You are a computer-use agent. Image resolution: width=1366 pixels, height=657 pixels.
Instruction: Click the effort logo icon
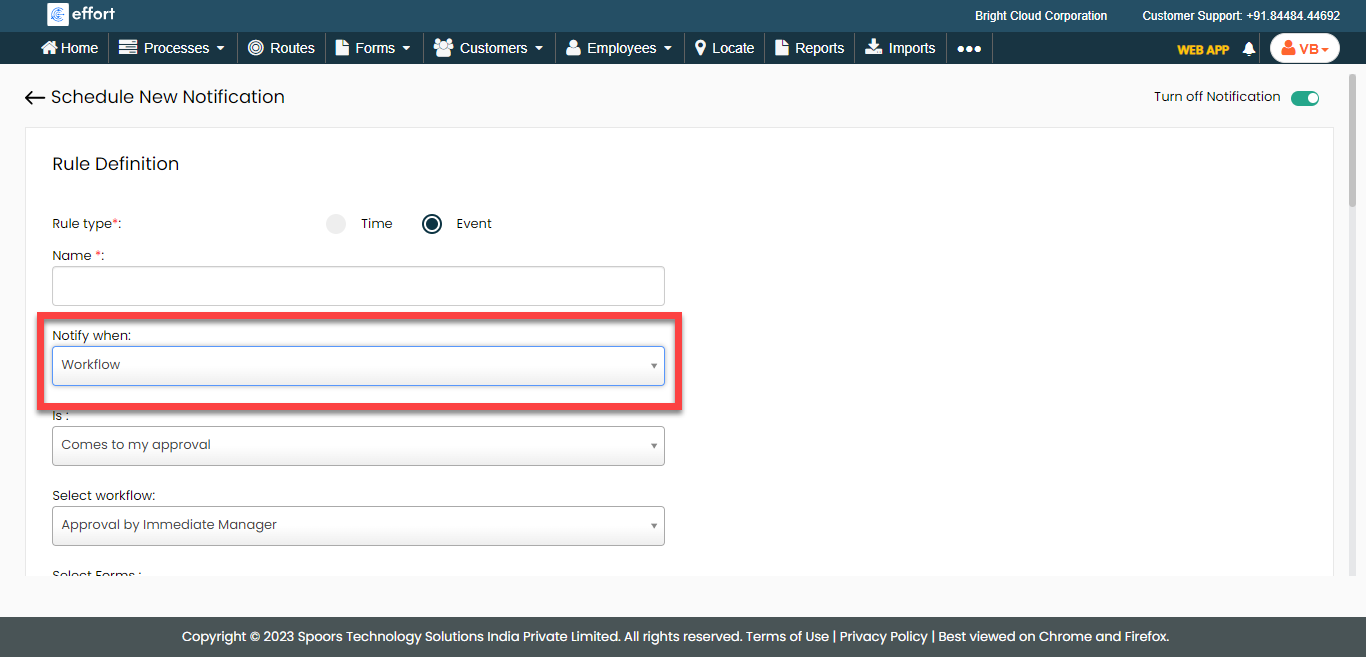(58, 15)
